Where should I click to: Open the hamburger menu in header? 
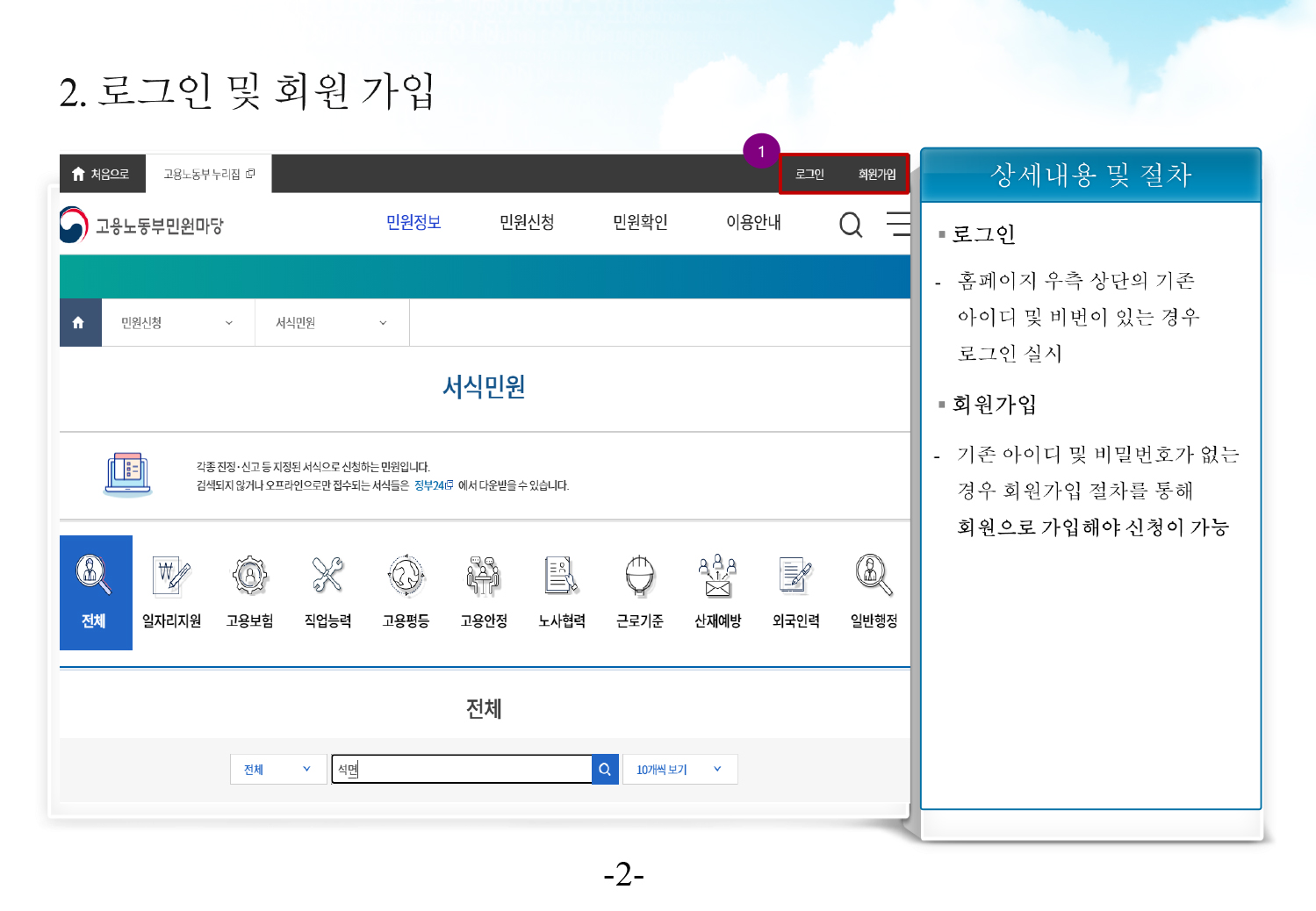tap(898, 225)
